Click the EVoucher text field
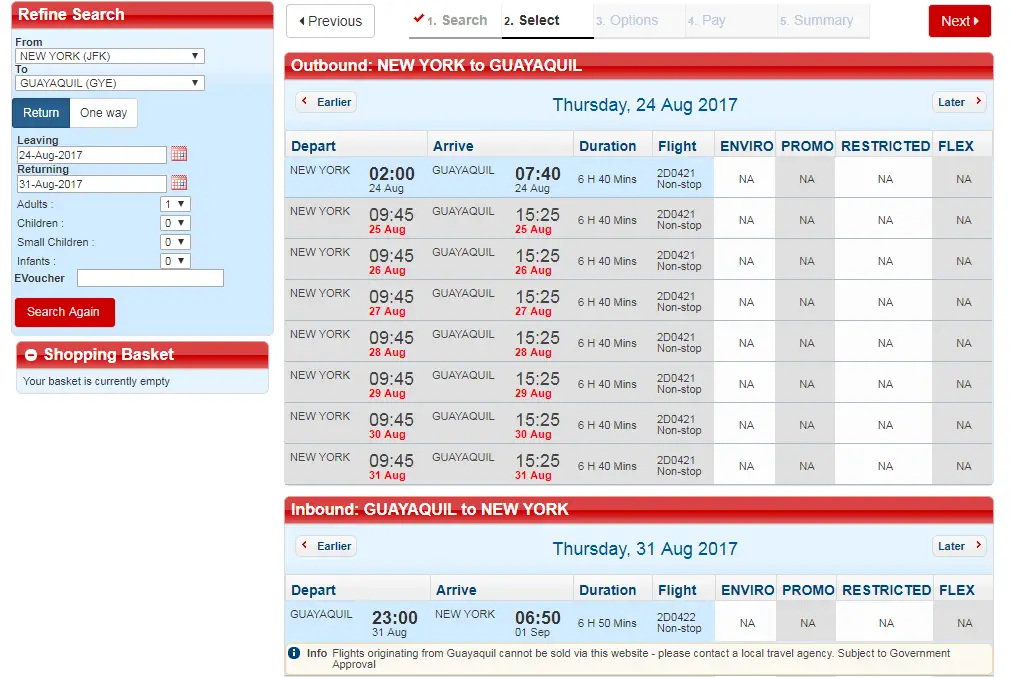Viewport: 1013px width, 677px height. click(x=150, y=278)
